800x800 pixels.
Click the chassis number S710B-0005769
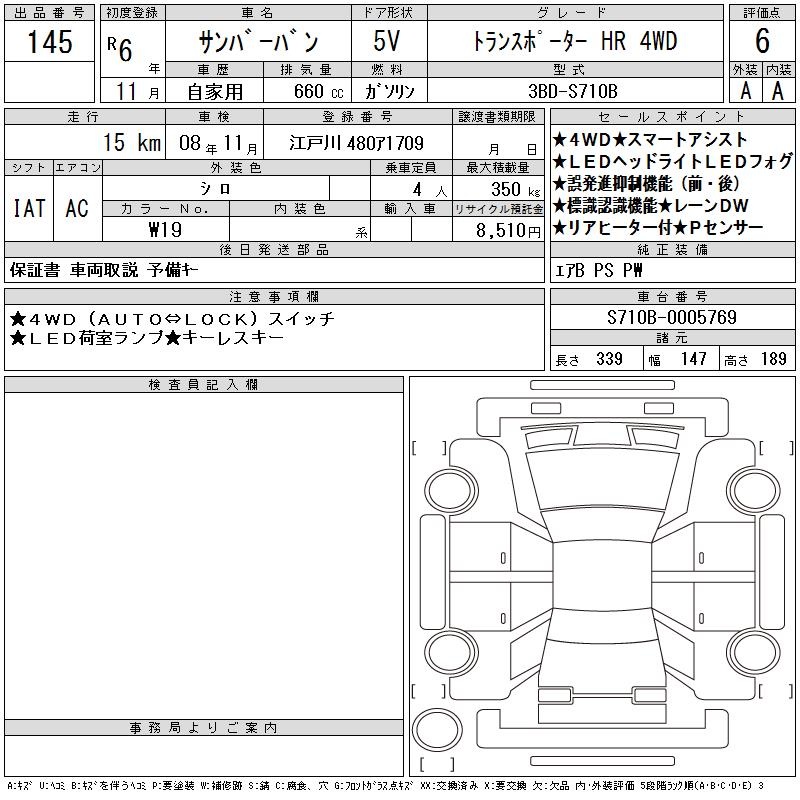[672, 317]
